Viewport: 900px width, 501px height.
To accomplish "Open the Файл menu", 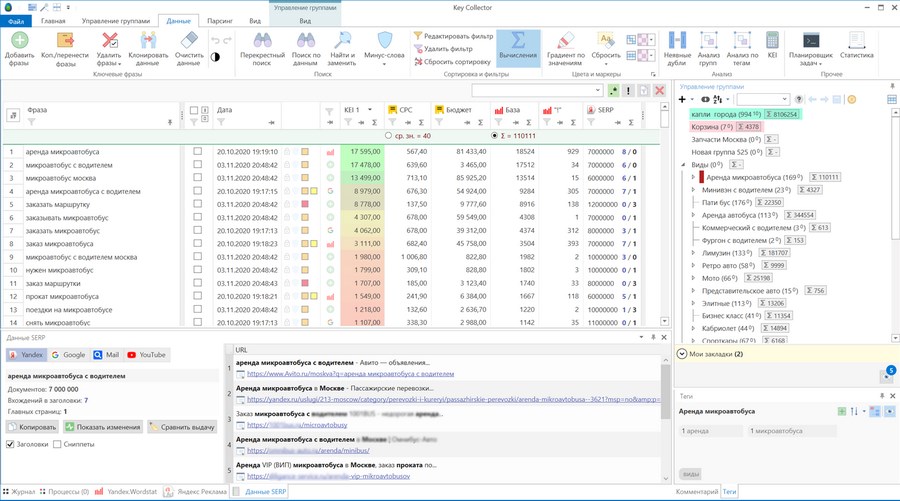I will (16, 21).
